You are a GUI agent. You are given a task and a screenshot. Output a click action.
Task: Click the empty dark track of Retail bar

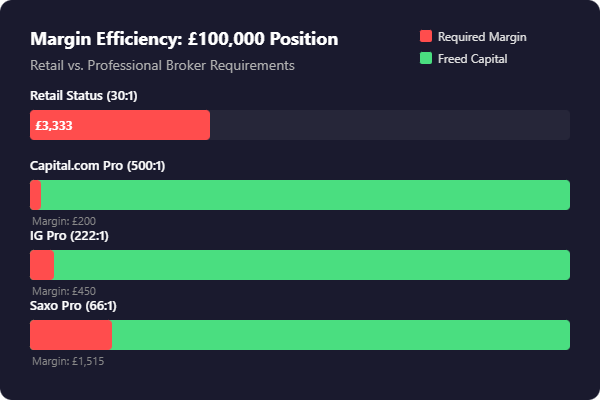[390, 125]
